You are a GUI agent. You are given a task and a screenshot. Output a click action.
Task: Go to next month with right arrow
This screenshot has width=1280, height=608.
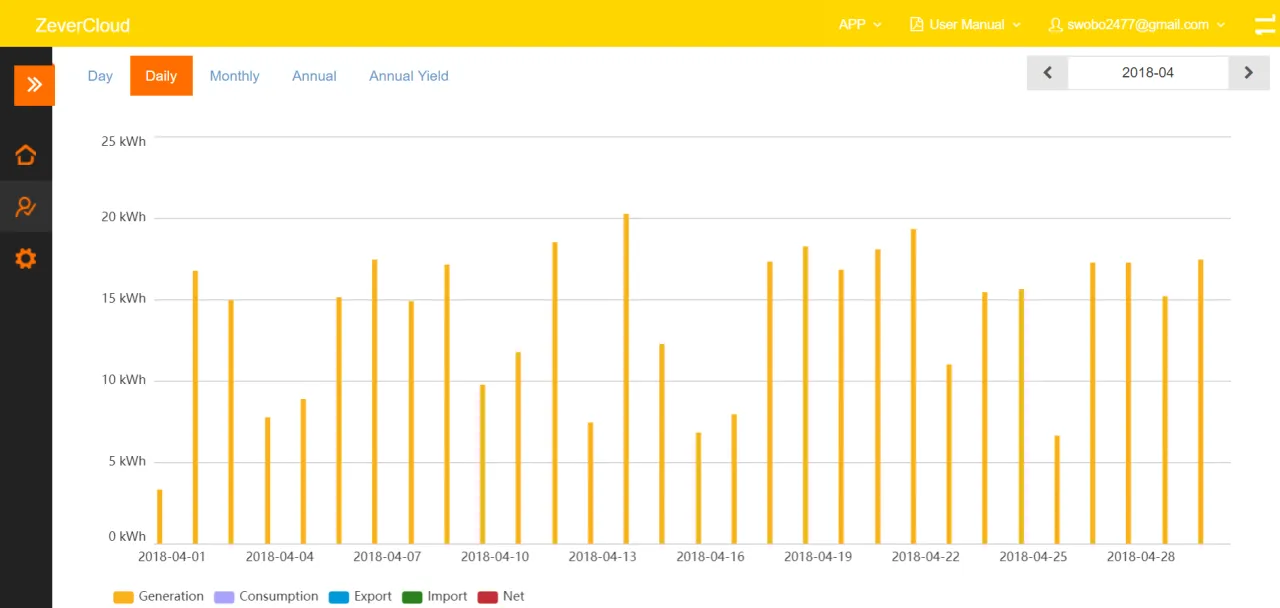tap(1248, 73)
